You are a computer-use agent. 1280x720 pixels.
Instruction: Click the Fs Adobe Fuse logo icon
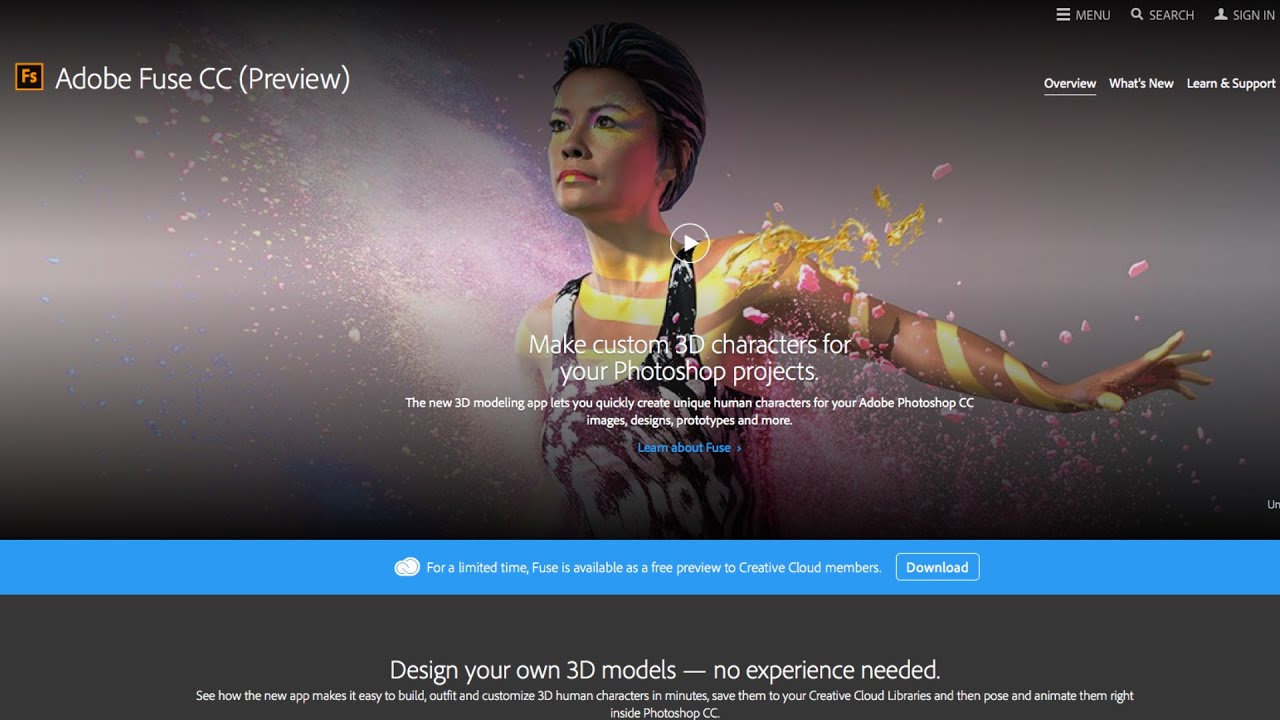point(29,77)
